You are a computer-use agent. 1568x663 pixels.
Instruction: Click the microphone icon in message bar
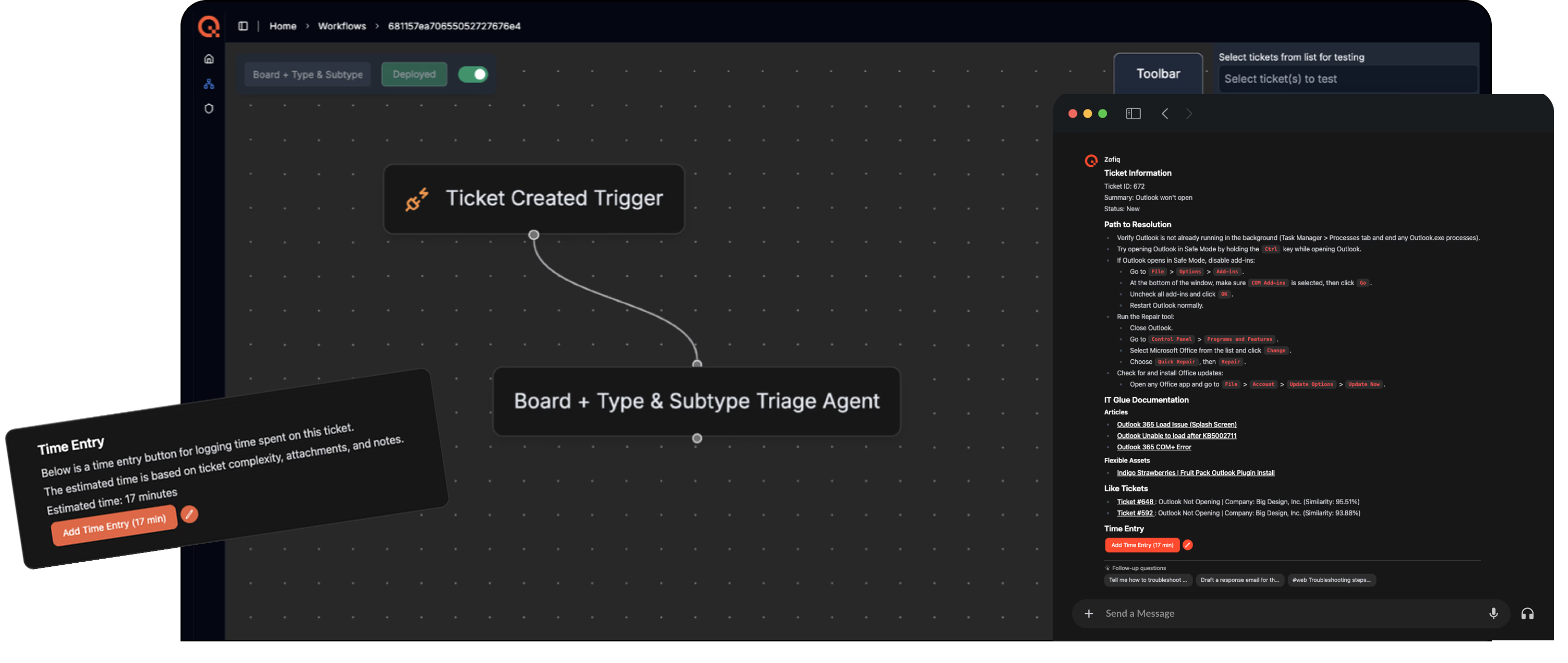[x=1492, y=613]
